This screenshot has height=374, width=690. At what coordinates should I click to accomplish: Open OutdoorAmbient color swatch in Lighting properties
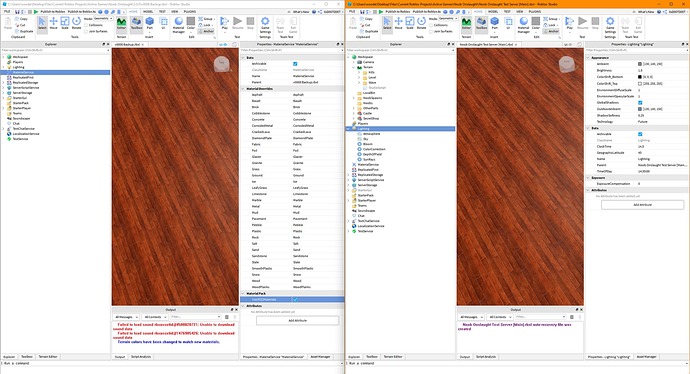640,109
